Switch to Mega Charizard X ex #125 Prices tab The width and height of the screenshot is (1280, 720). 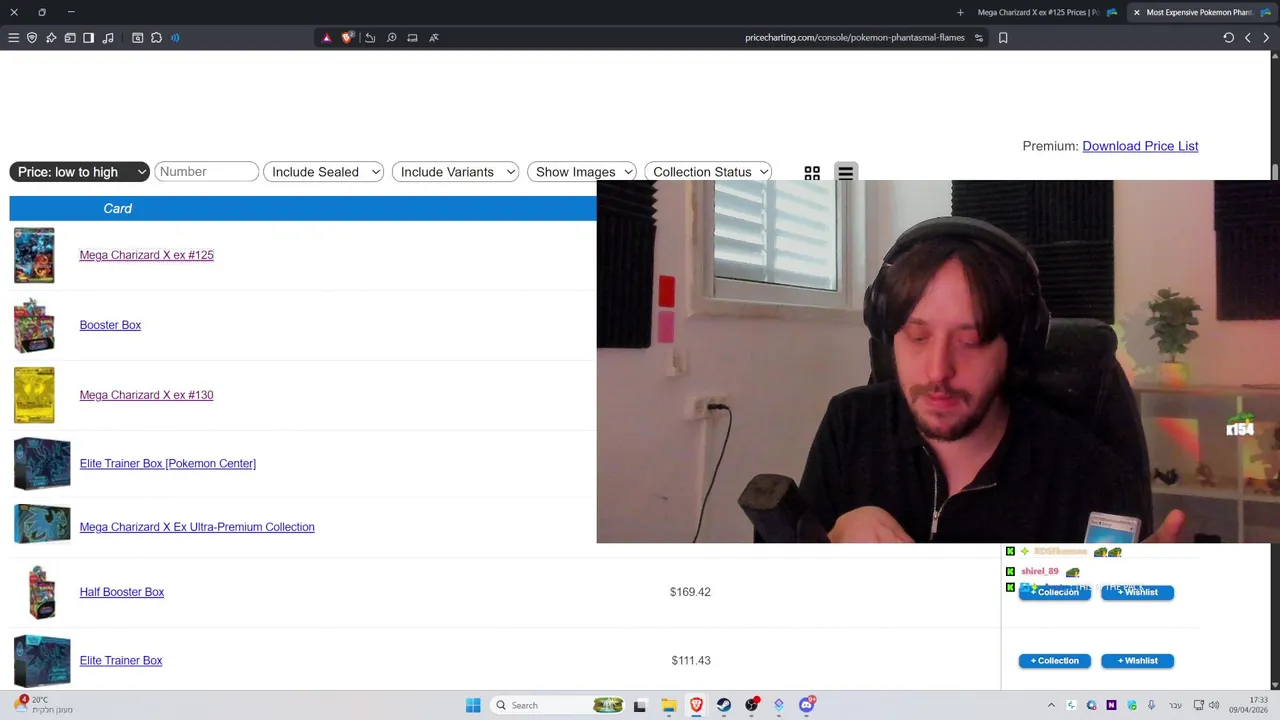pyautogui.click(x=1046, y=12)
